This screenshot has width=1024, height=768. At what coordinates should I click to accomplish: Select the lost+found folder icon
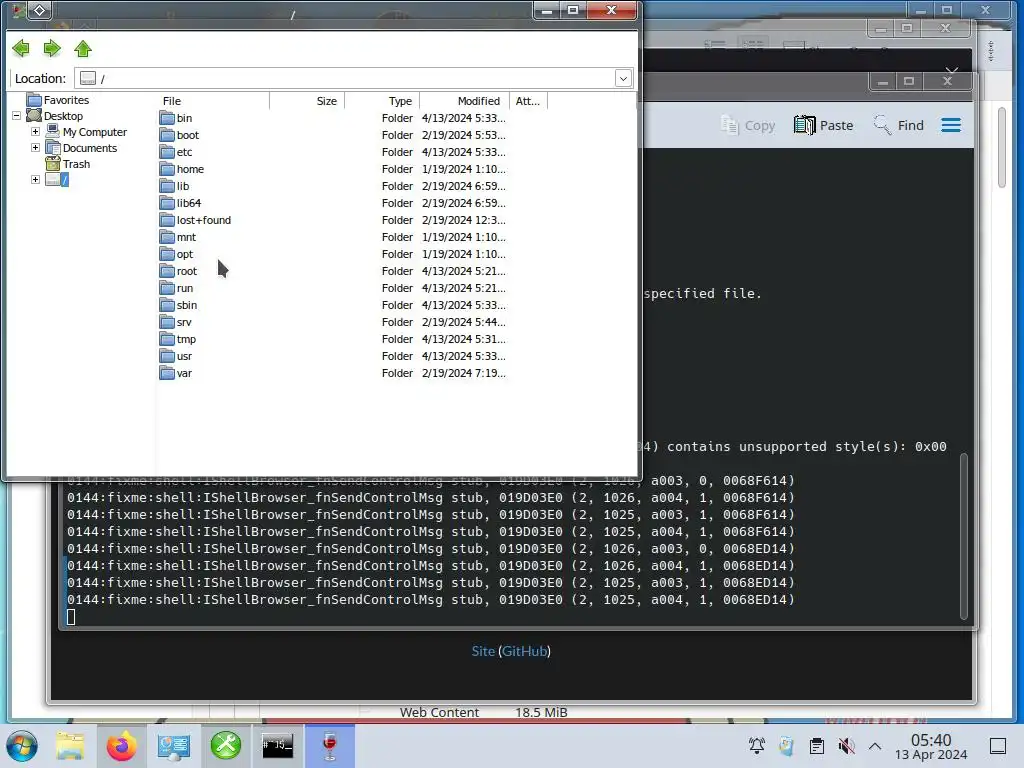pos(167,220)
